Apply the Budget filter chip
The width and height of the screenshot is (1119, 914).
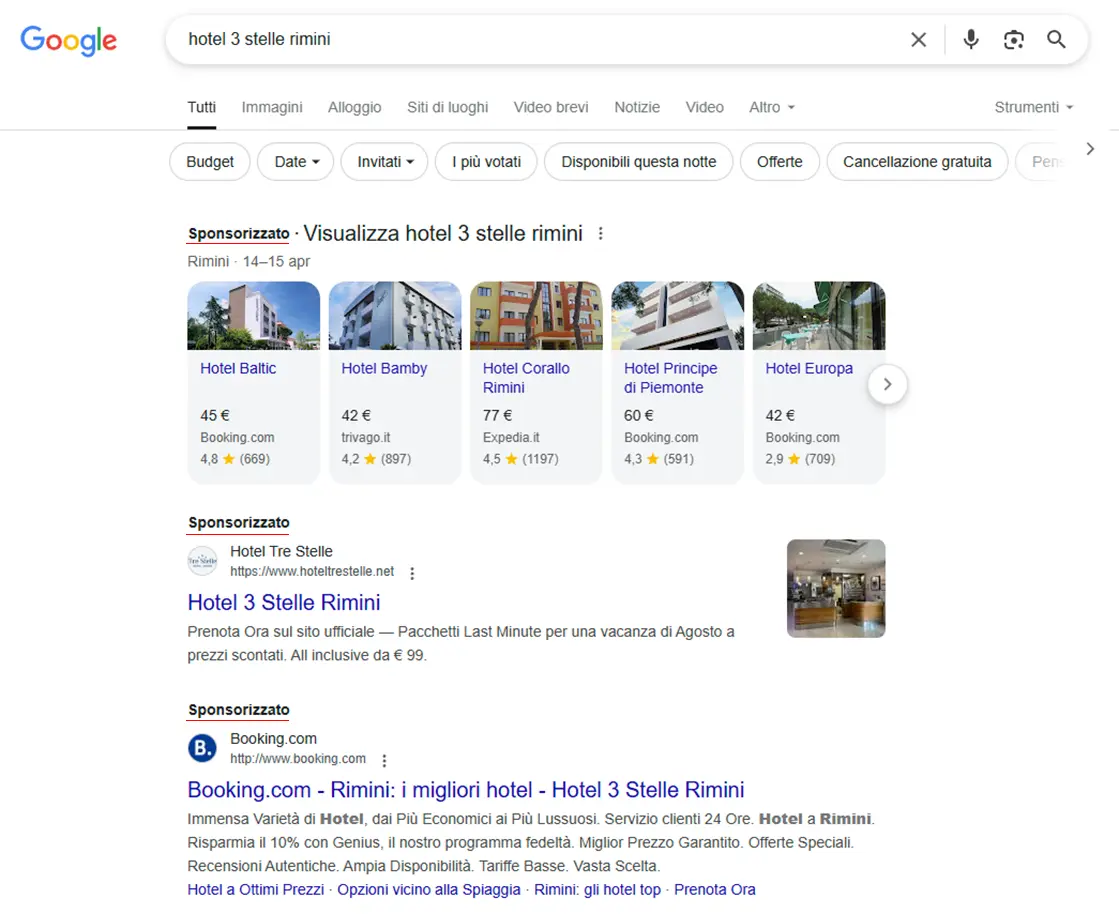point(210,162)
